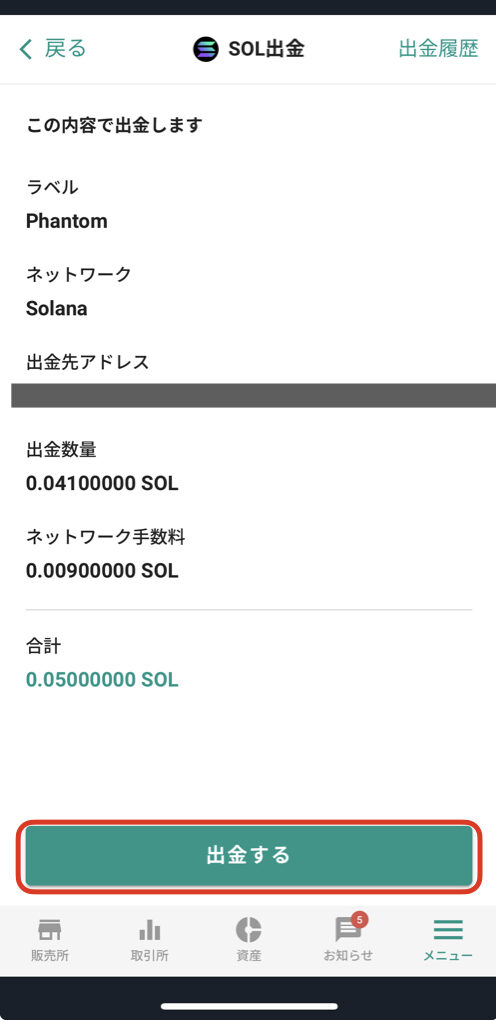Switch to お知らせ tab label
The height and width of the screenshot is (1020, 496).
(x=348, y=956)
